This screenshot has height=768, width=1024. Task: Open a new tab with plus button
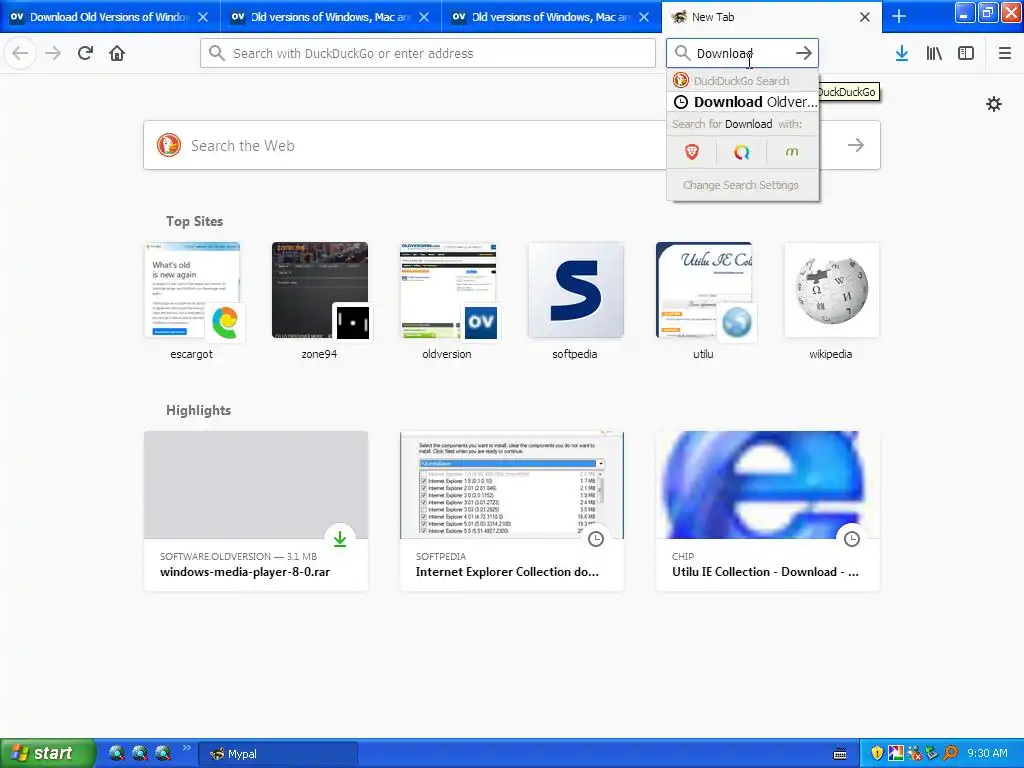899,16
